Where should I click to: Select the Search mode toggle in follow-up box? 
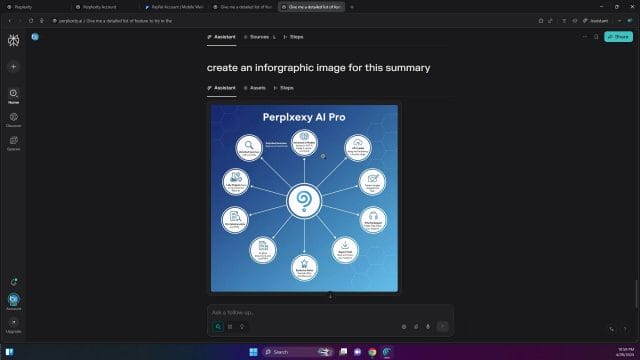pyautogui.click(x=218, y=327)
